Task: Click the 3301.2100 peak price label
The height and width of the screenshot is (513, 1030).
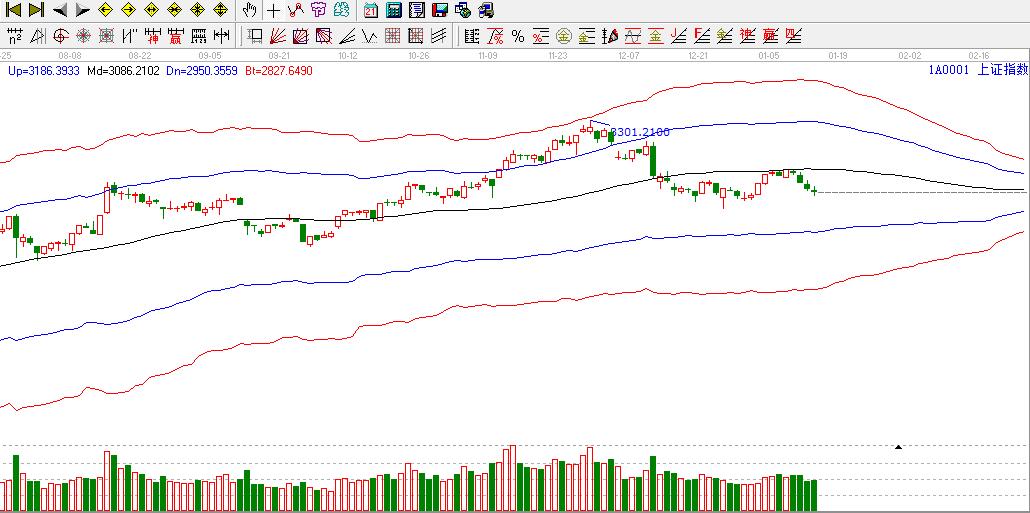Action: (x=640, y=132)
